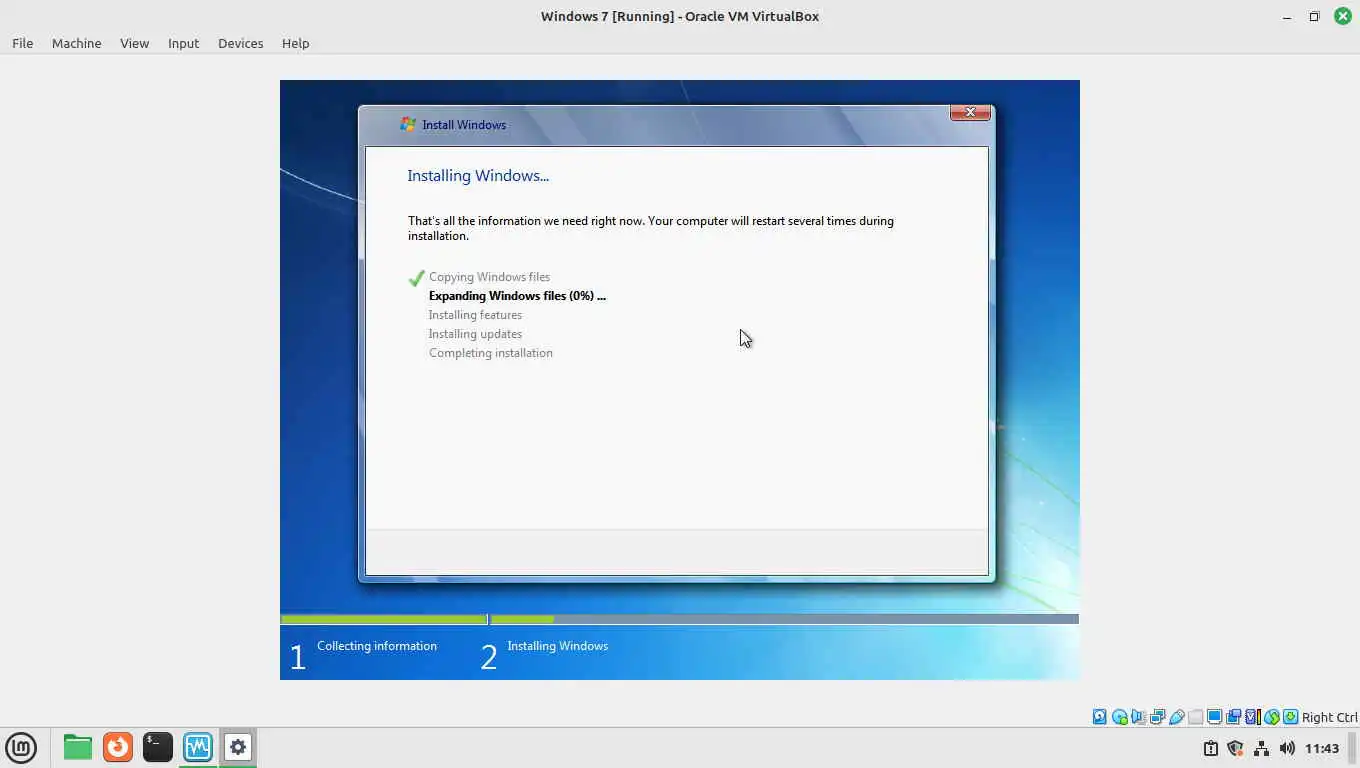1360x768 pixels.
Task: Open the File menu
Action: coord(22,43)
